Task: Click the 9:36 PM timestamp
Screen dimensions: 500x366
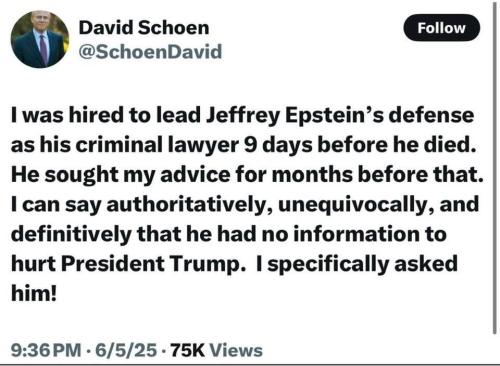Action: (x=46, y=350)
